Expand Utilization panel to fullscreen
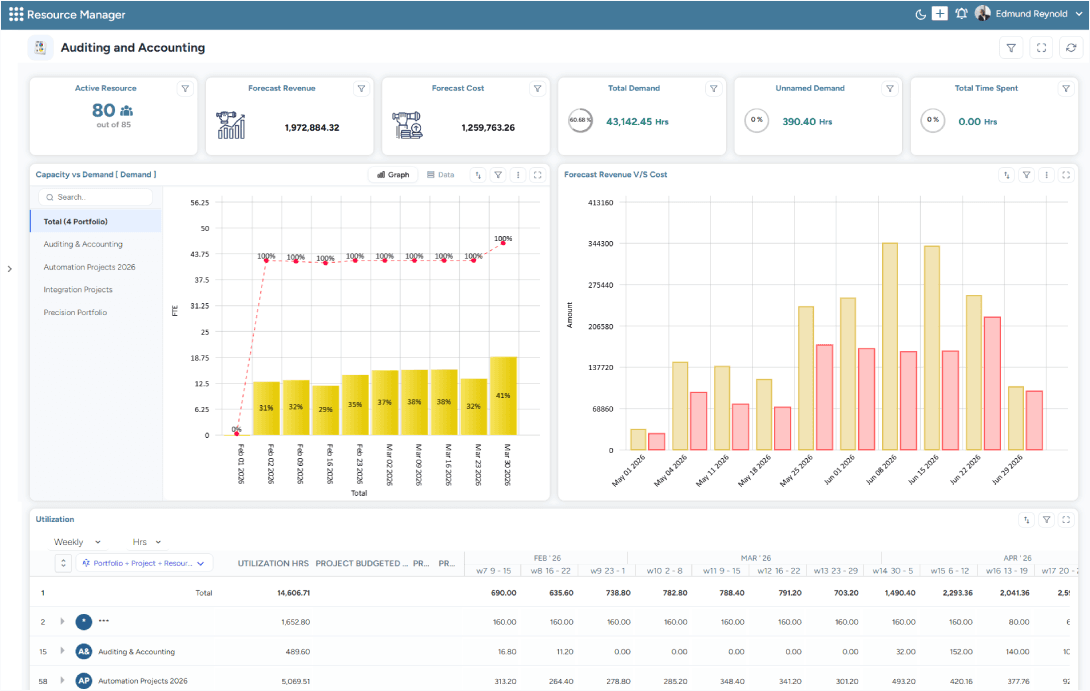Screen dimensions: 1090x691 pos(1066,520)
